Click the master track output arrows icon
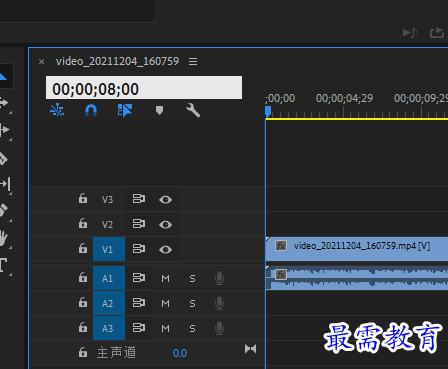Viewport: 448px width, 369px height. click(250, 349)
